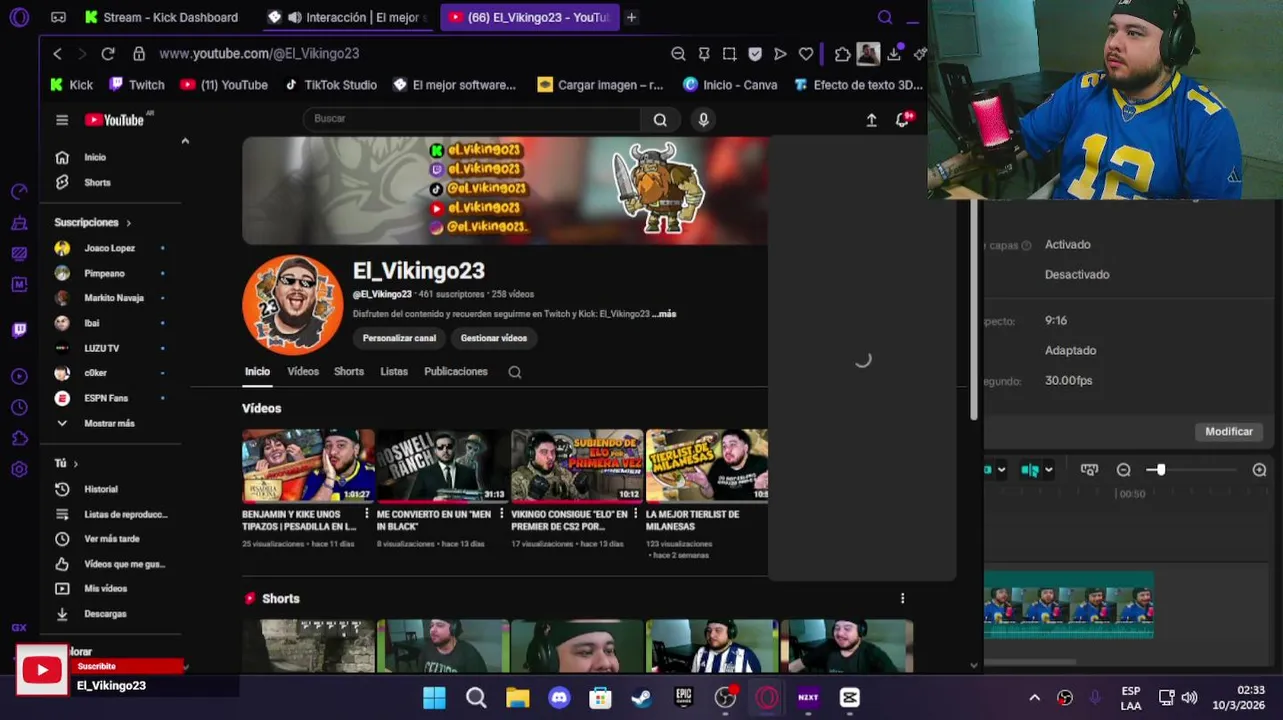Viewport: 1283px width, 720px height.
Task: Zoom out the CapCut timeline
Action: click(1123, 470)
